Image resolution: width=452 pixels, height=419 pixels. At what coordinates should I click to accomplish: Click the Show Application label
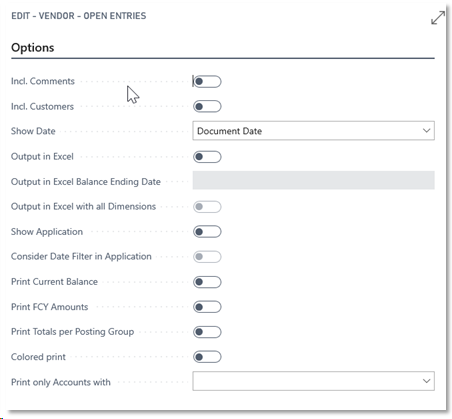point(47,232)
